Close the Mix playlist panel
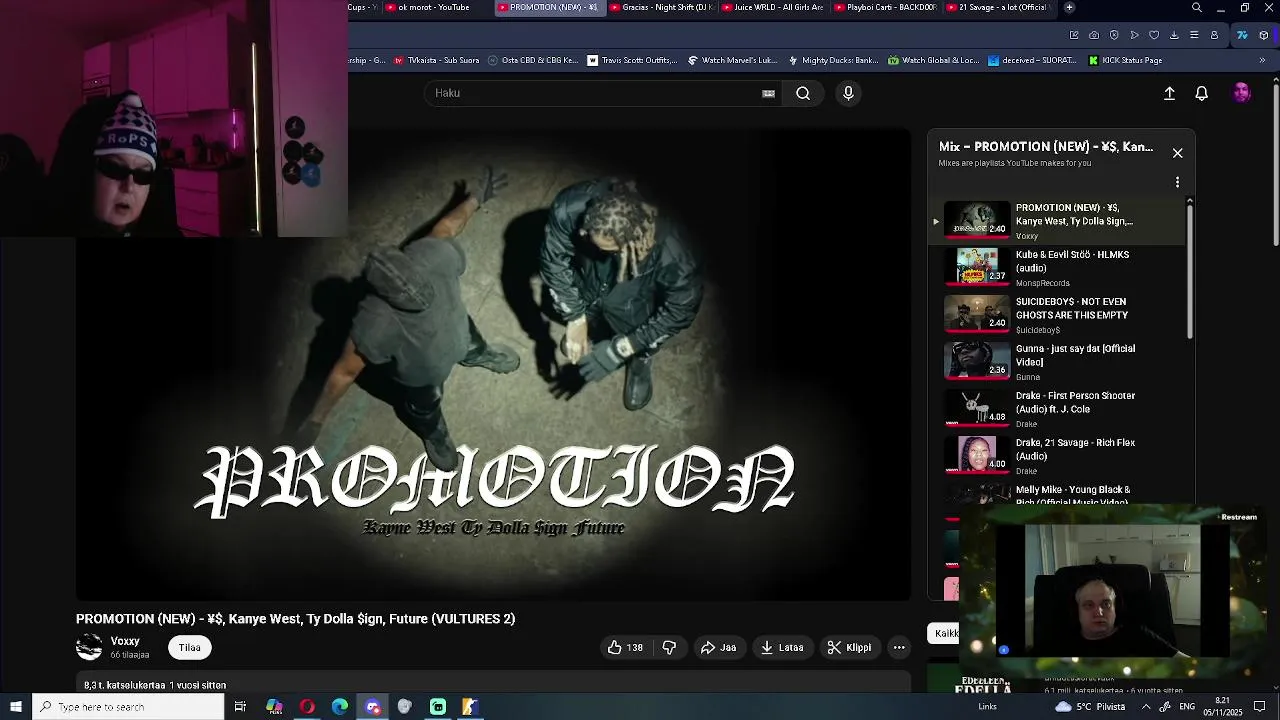 pos(1177,153)
